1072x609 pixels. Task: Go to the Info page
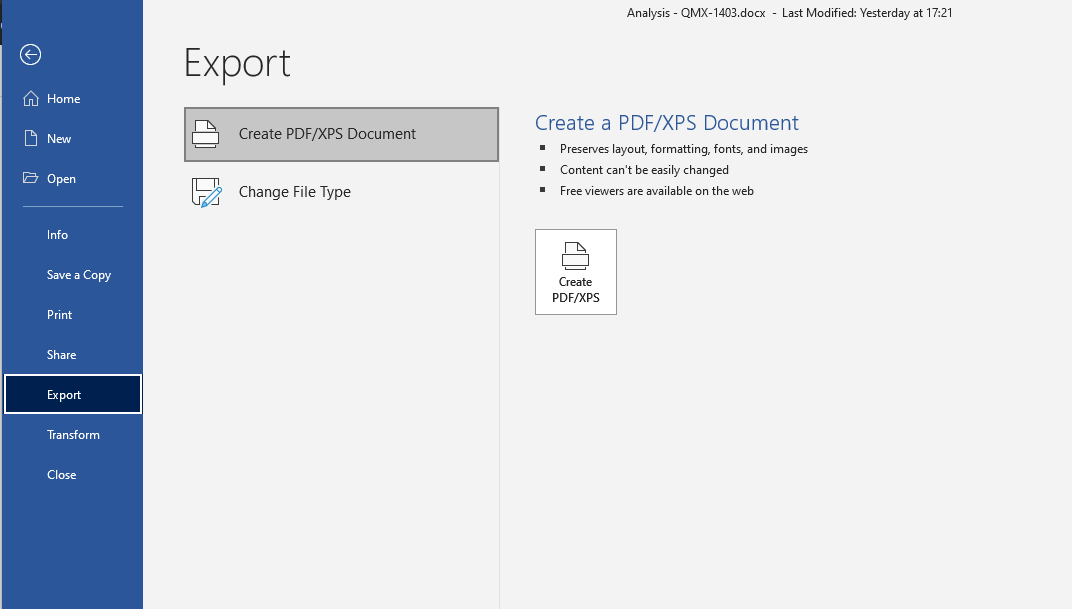click(72, 234)
